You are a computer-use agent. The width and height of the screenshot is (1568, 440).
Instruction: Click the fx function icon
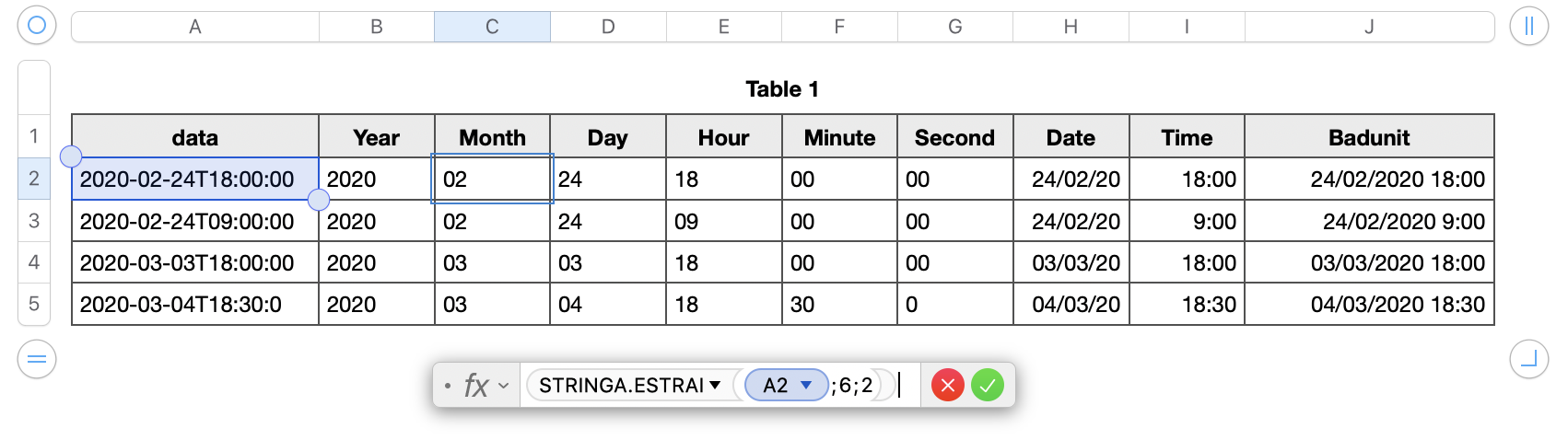pos(475,385)
